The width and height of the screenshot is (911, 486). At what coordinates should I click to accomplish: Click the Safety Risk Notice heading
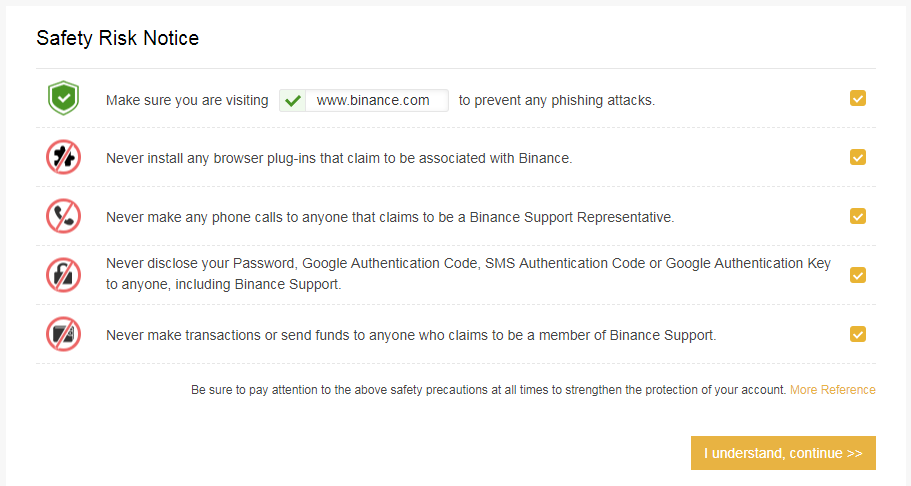117,38
